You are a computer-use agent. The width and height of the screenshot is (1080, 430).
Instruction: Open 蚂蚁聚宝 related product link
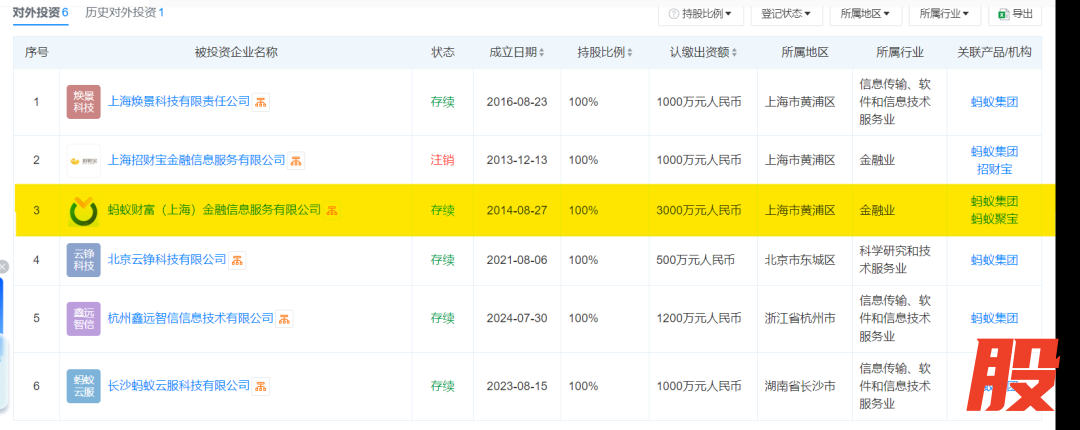(994, 219)
